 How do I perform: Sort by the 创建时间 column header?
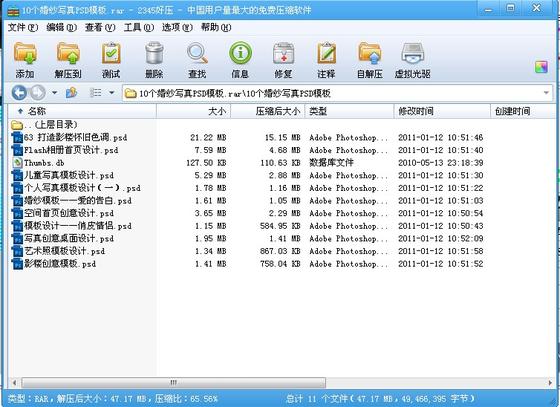click(522, 111)
